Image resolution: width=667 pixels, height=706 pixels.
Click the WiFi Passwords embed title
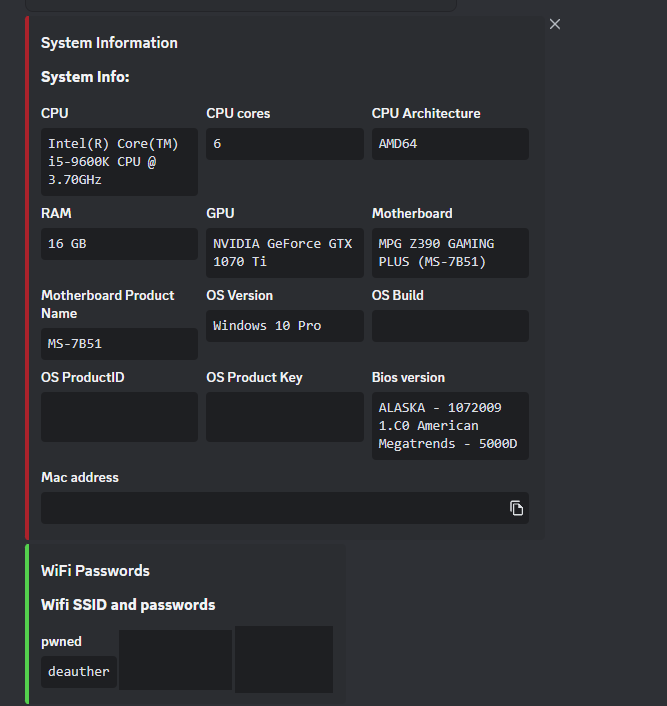pyautogui.click(x=95, y=571)
